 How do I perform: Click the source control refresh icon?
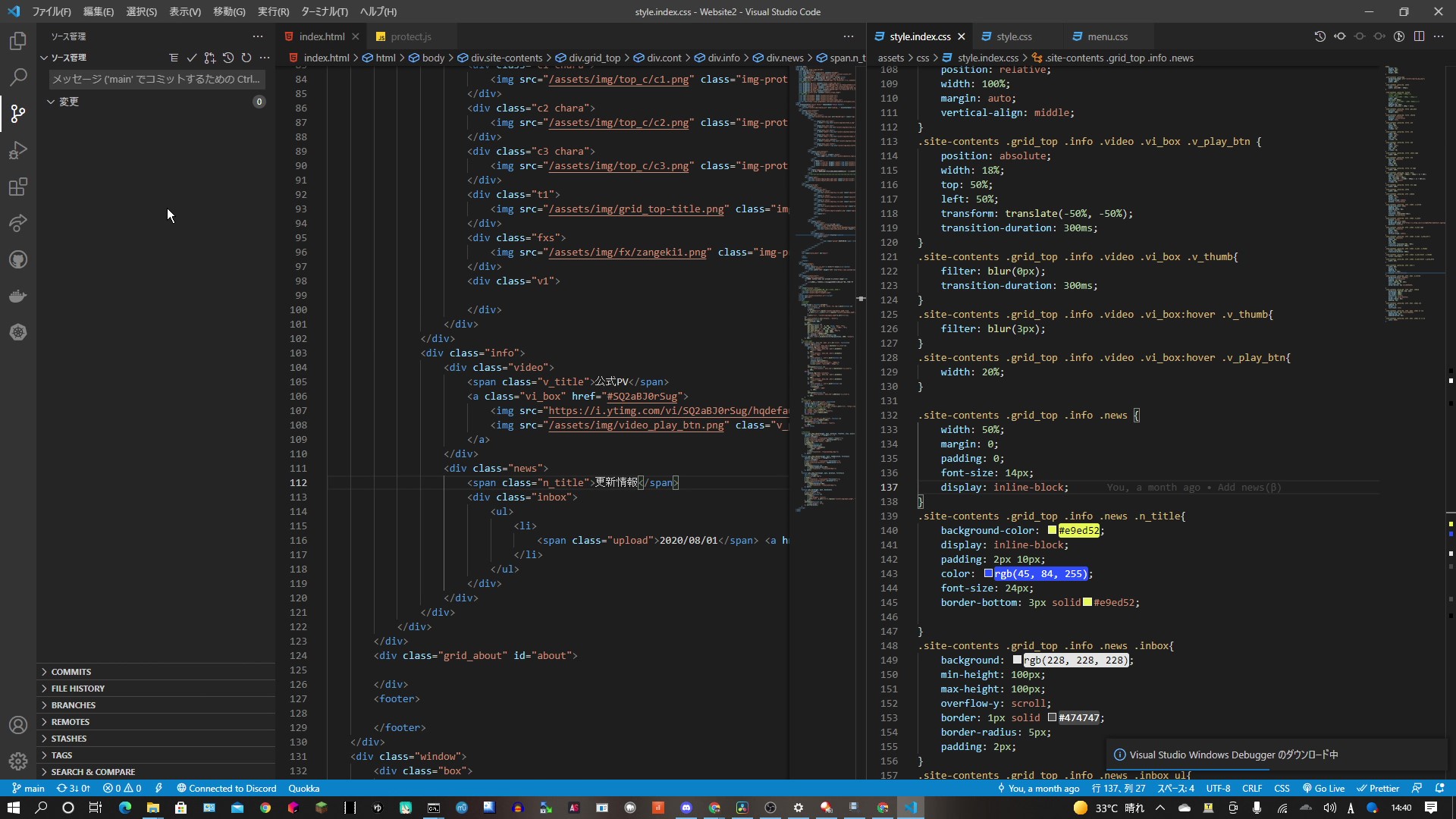pos(246,58)
